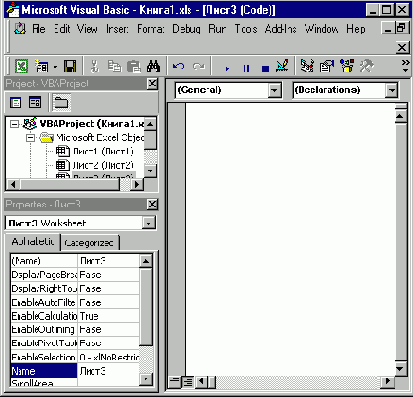Open the (General) object dropdown
Viewport: 413px width, 397px height.
coord(275,90)
